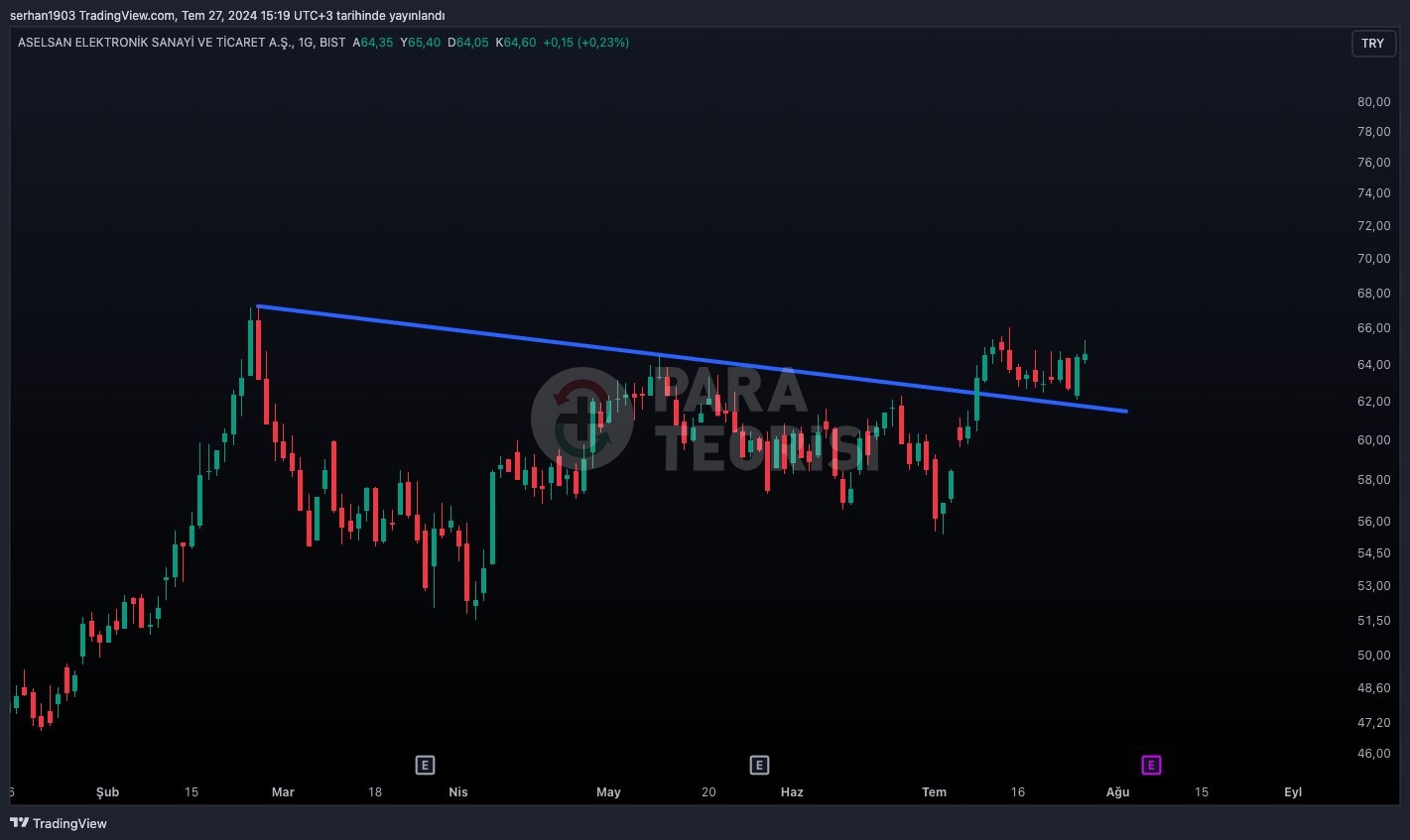Click the ASELSAN ELEKTRONİK symbol title
1410x840 pixels.
[155, 43]
